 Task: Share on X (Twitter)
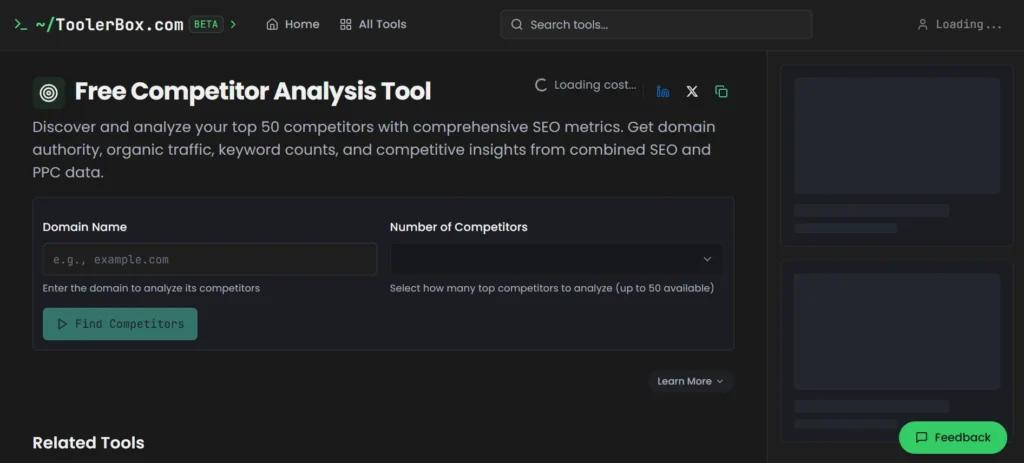(692, 91)
